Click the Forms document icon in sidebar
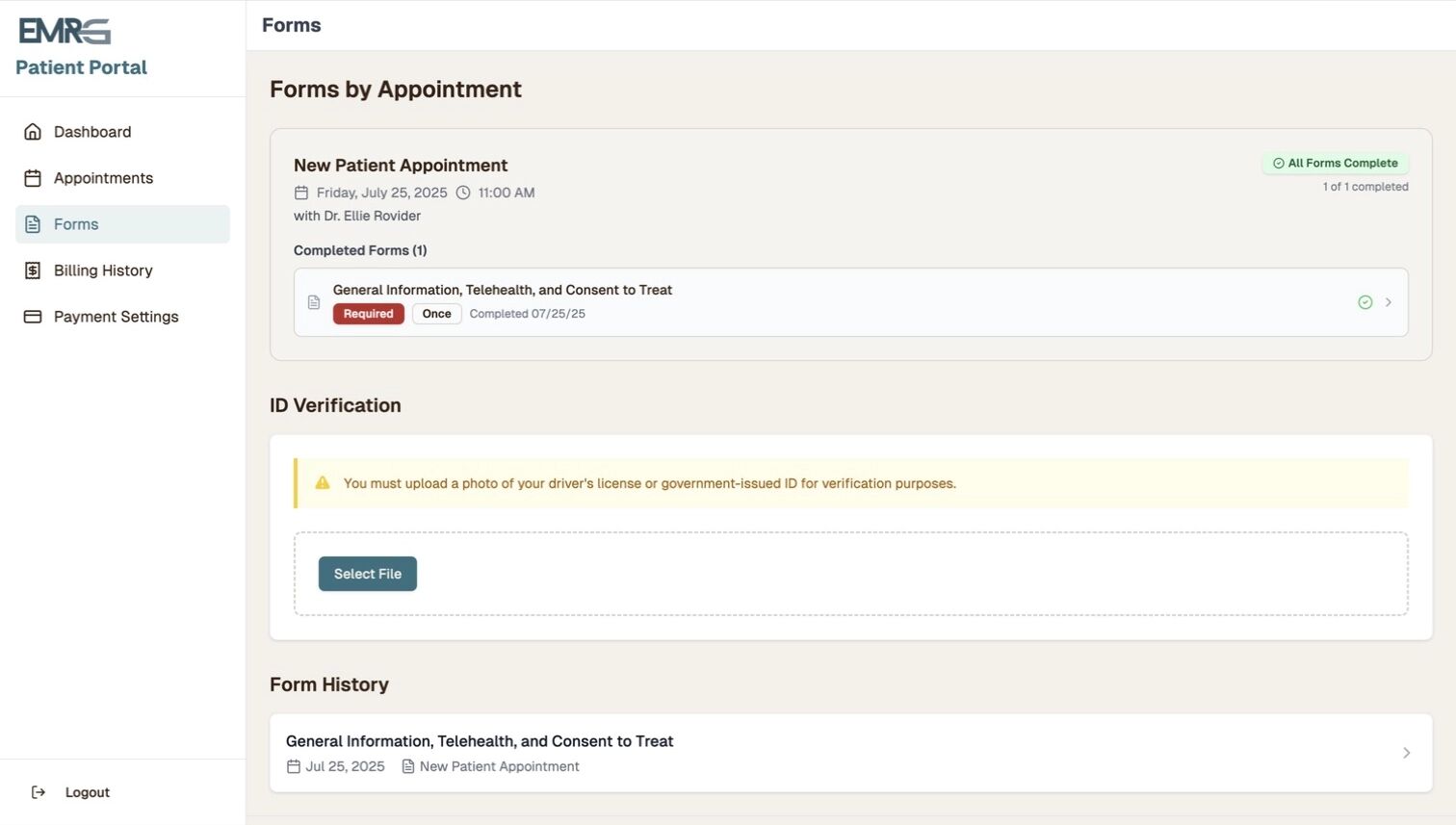The width and height of the screenshot is (1456, 825). 33,224
